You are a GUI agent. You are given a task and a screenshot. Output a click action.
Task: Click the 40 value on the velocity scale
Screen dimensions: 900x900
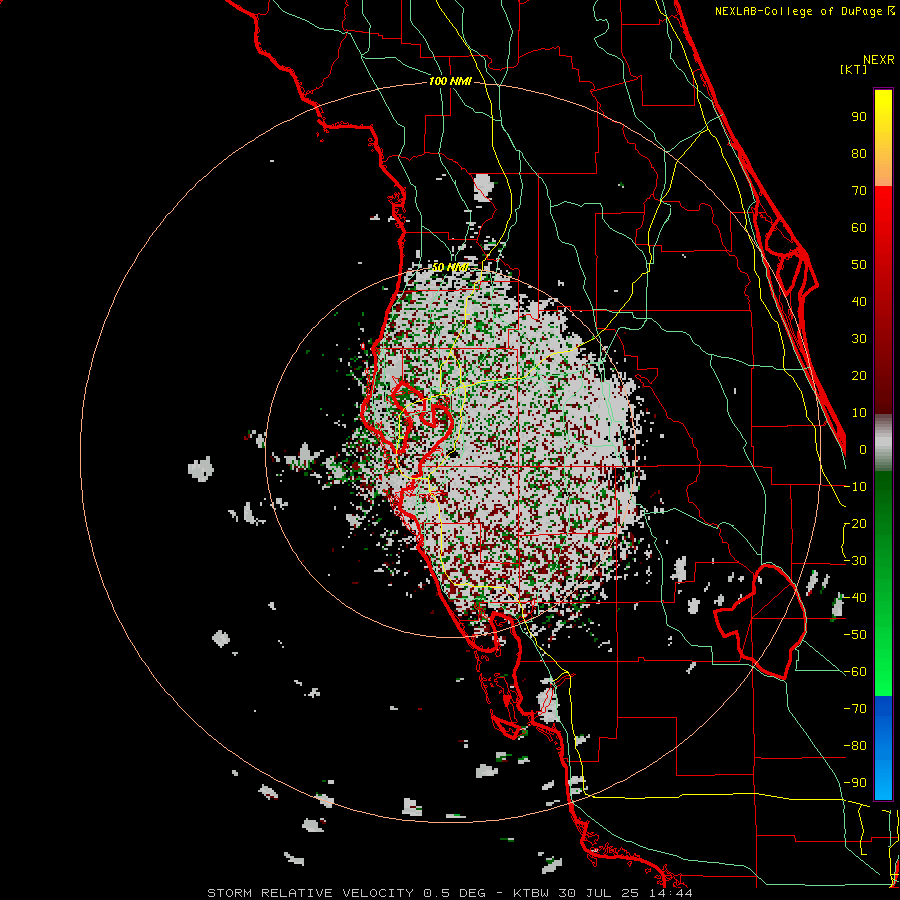(859, 302)
